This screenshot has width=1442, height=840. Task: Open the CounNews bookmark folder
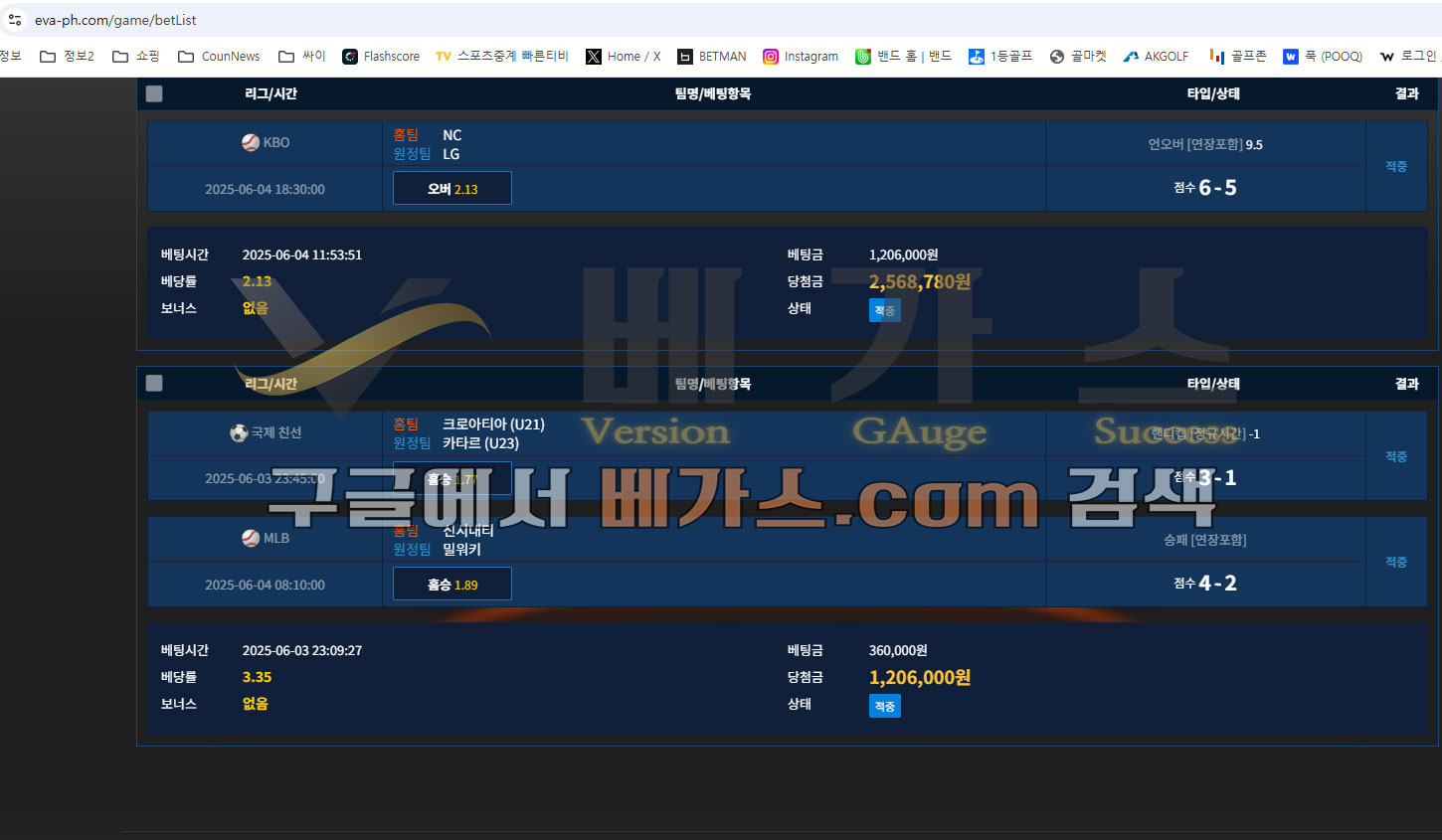(x=219, y=57)
